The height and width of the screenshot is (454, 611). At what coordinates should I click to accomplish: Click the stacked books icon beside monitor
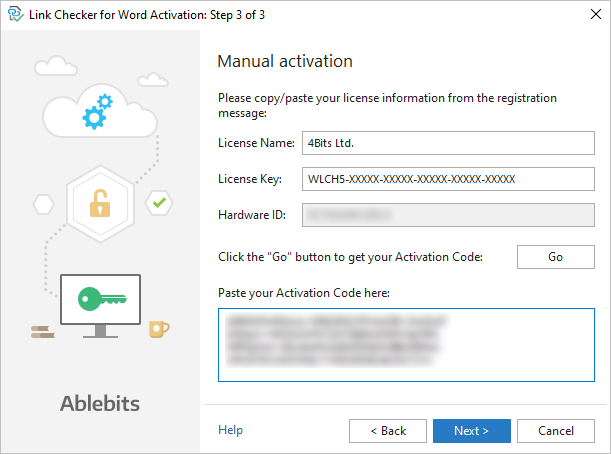click(x=42, y=332)
